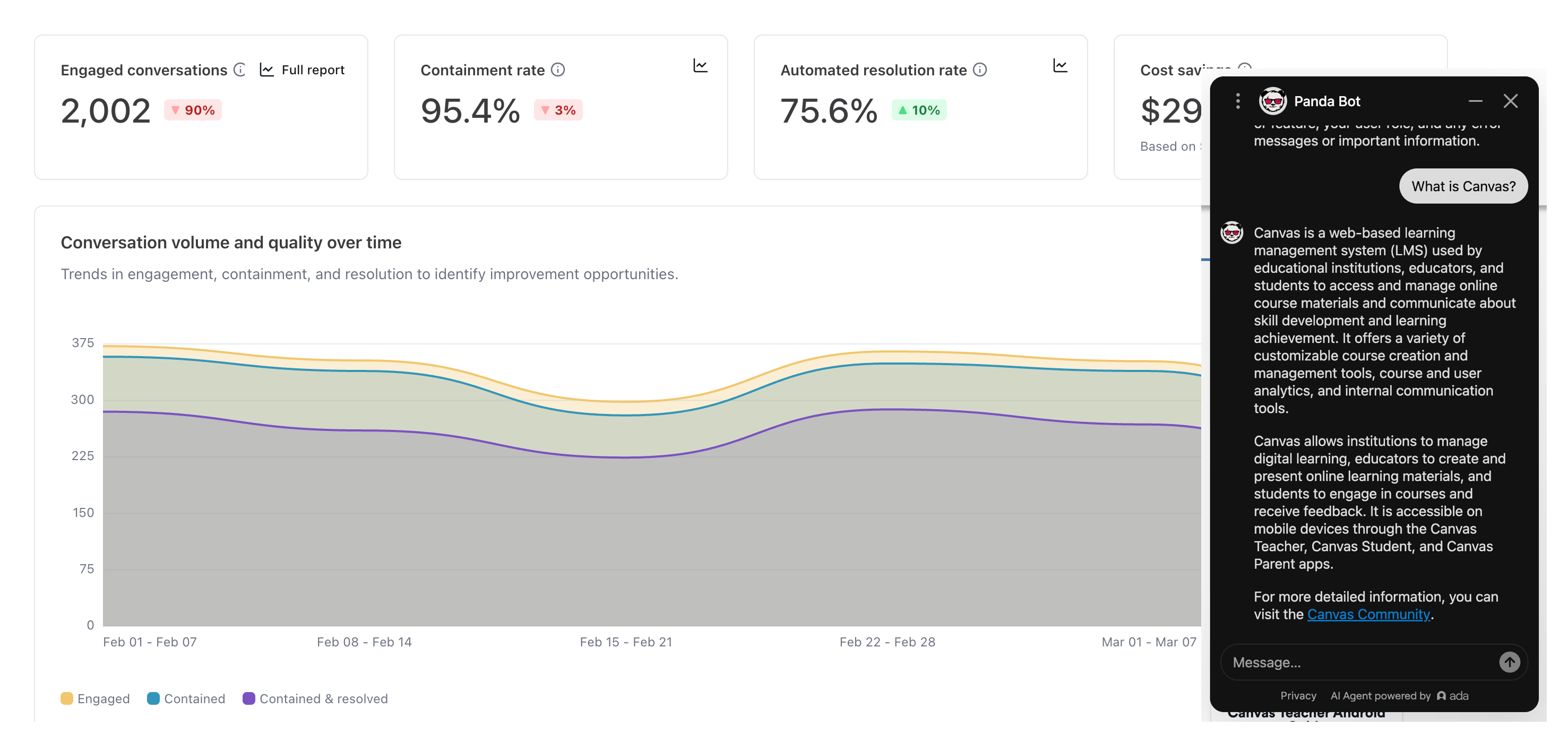Screen dimensions: 1568x743
Task: Minimize the Panda Bot chat window
Action: click(x=1475, y=101)
